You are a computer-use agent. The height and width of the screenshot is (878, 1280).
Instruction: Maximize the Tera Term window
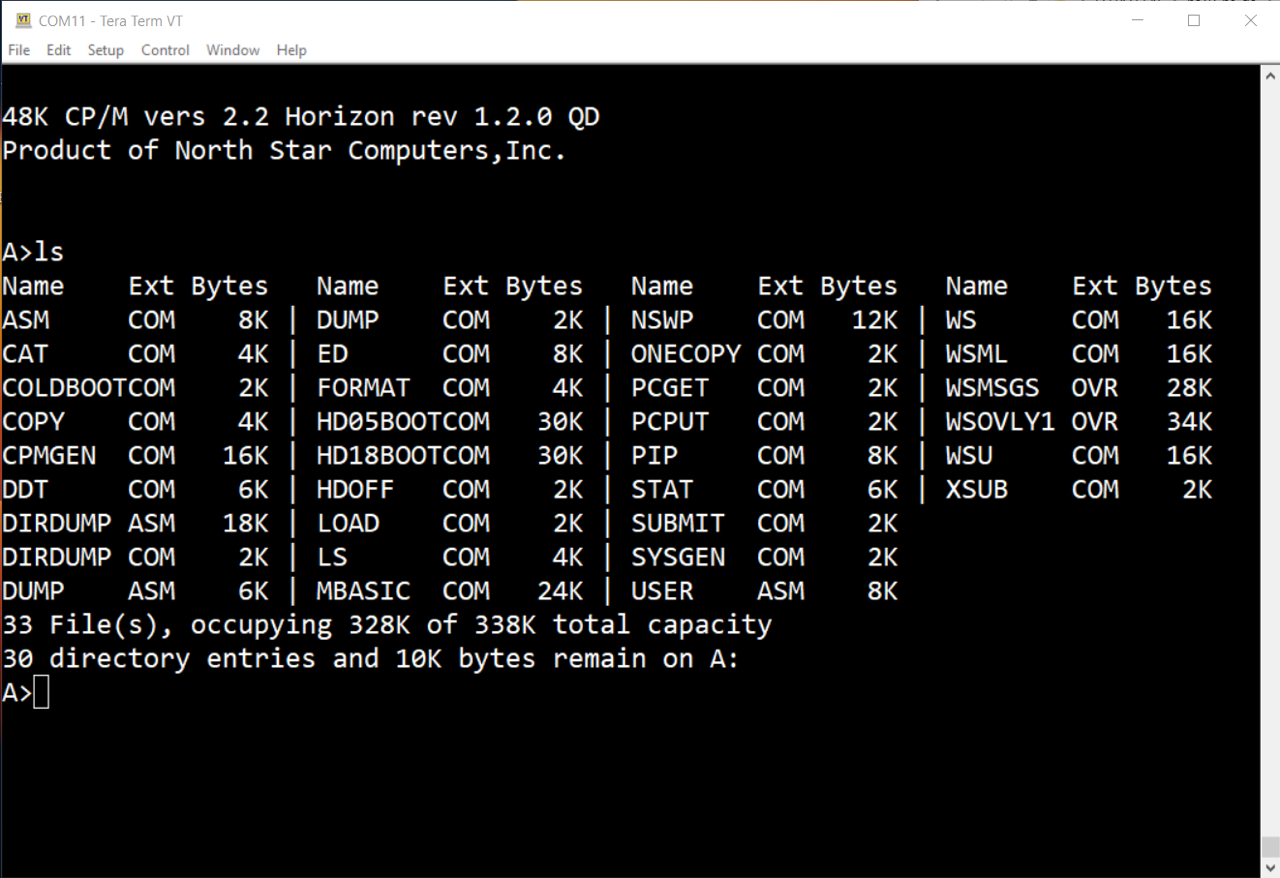coord(1193,21)
